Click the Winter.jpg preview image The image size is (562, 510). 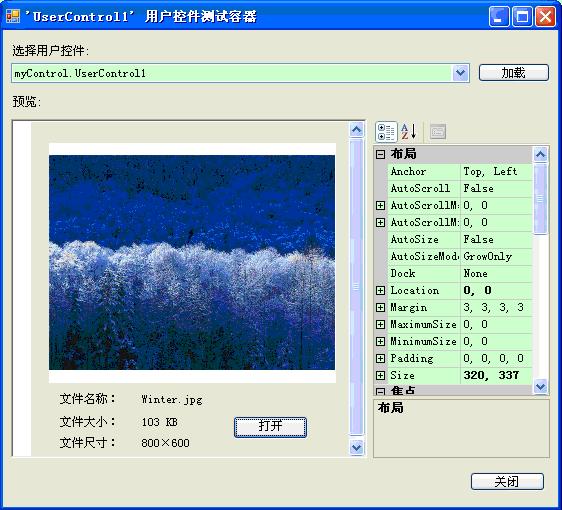tap(192, 262)
